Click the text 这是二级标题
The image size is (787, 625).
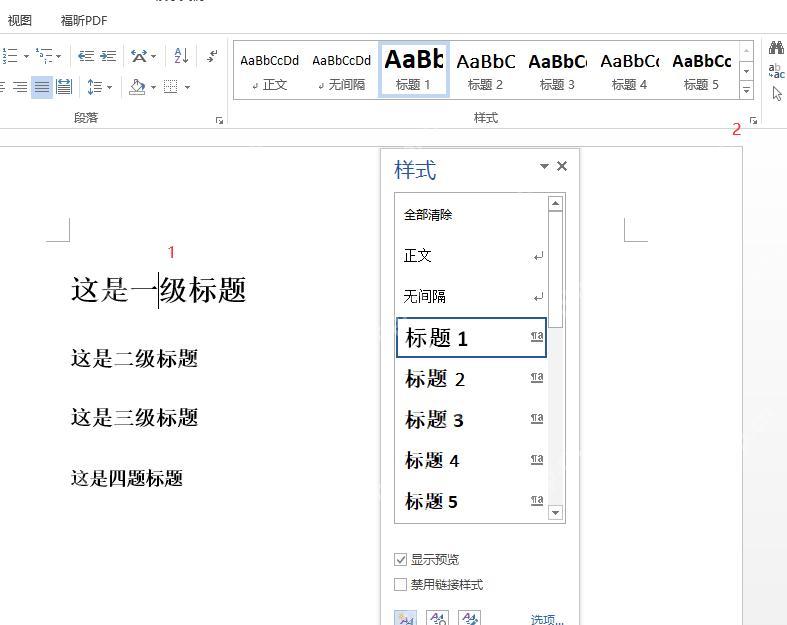coord(135,358)
